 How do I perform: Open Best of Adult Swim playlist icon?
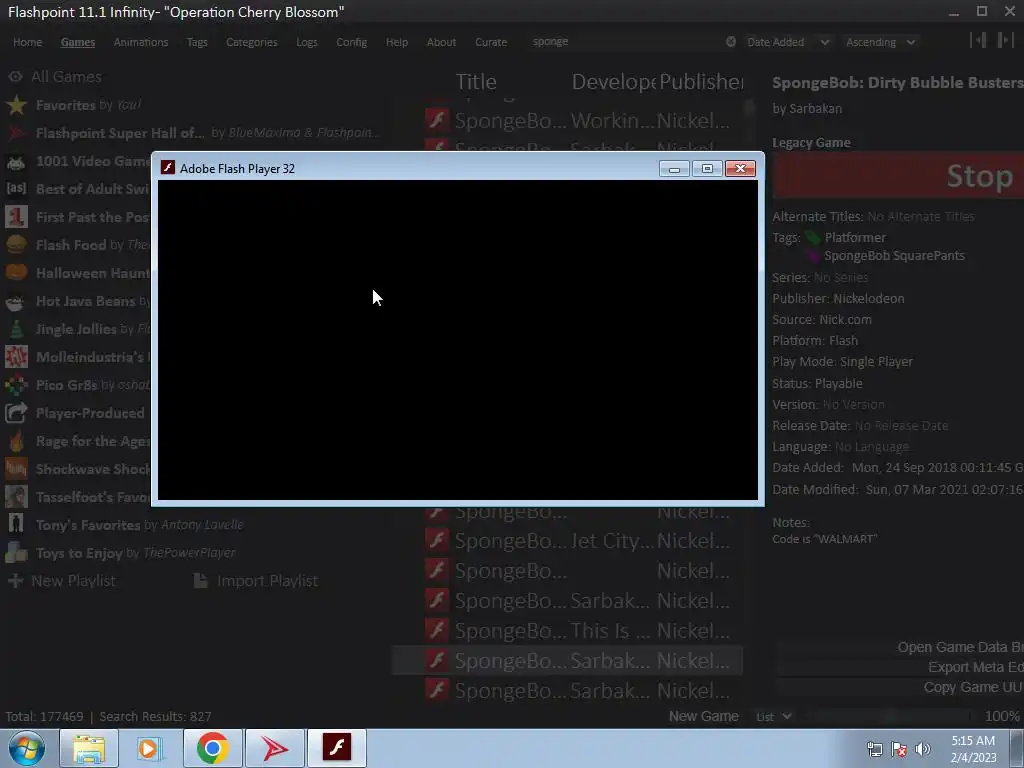click(16, 189)
